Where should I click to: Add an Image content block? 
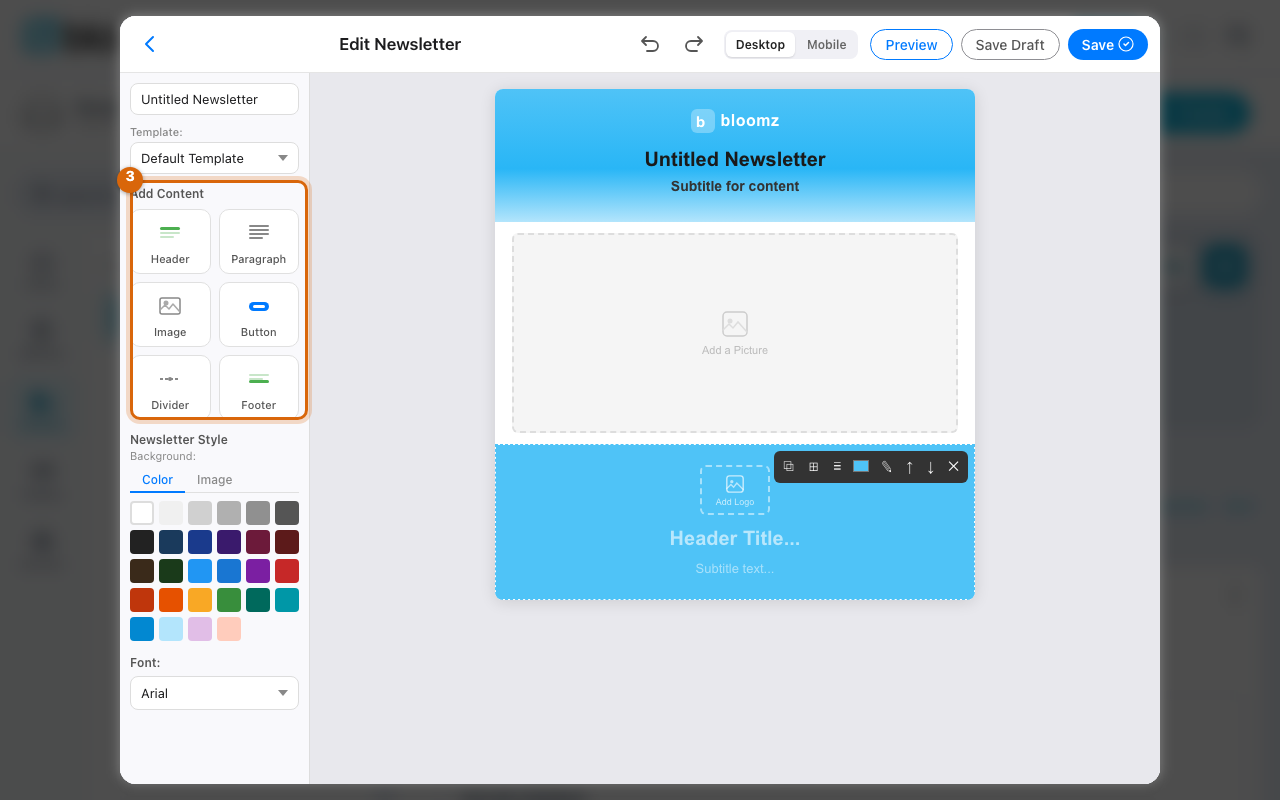170,314
